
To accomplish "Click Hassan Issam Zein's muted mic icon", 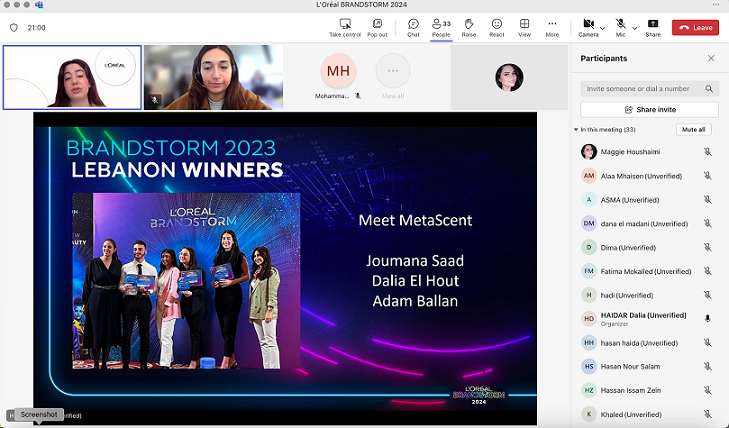I will pos(708,390).
